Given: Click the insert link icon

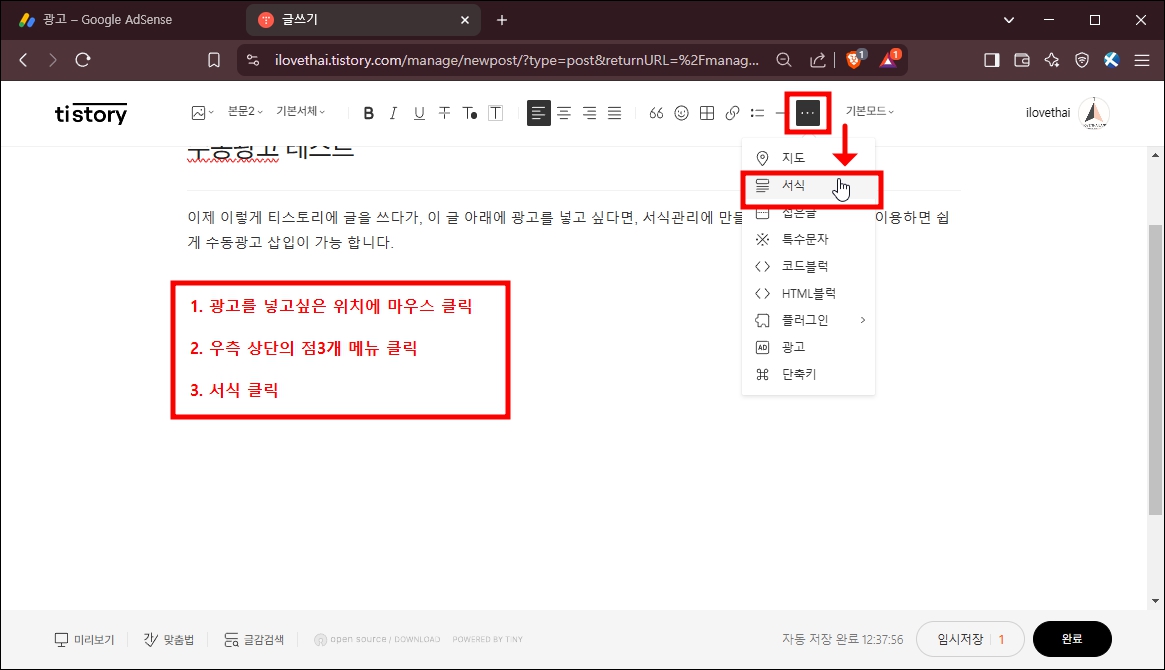Looking at the screenshot, I should tap(730, 113).
